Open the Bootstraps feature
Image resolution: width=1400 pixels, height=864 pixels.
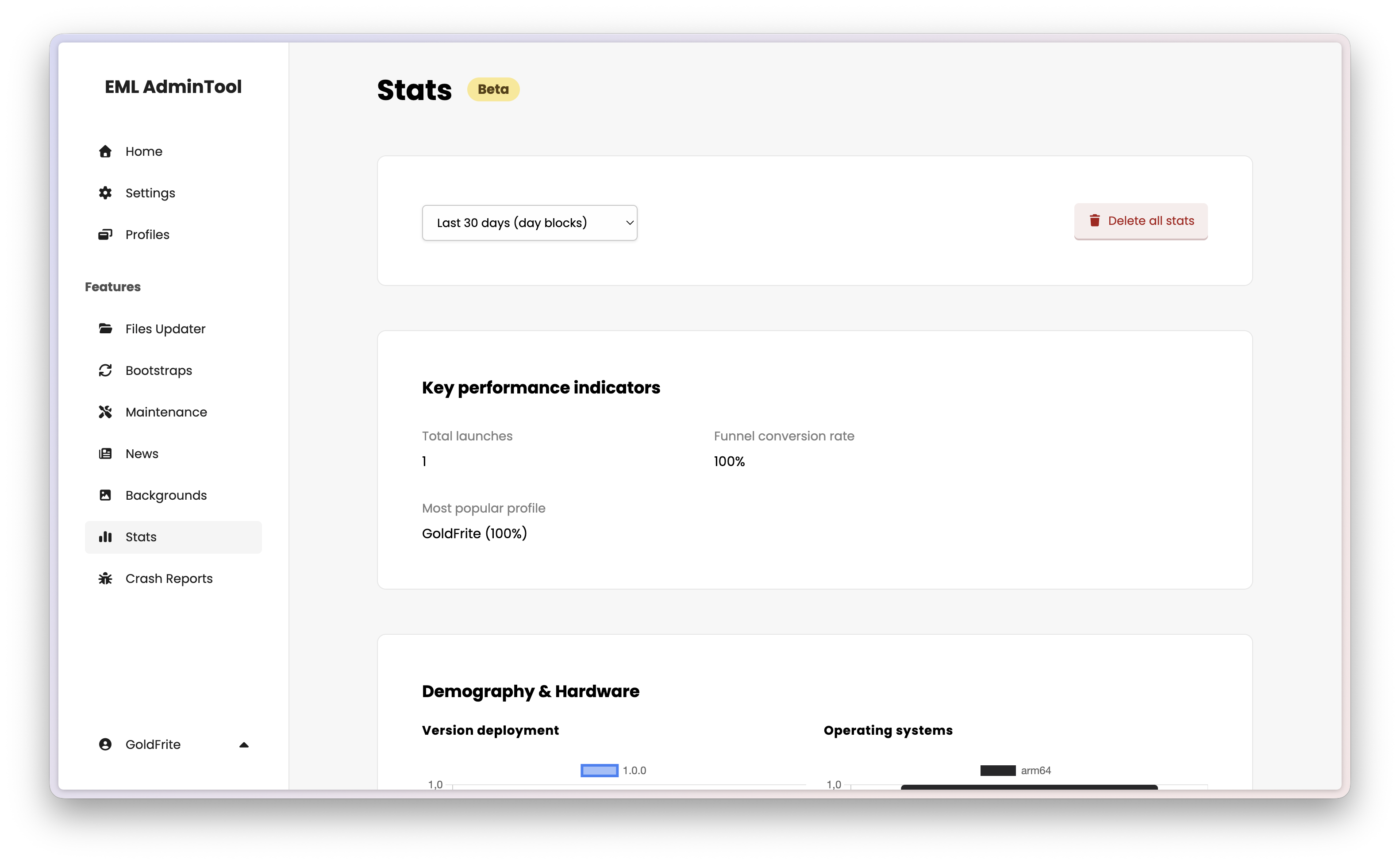(x=173, y=371)
